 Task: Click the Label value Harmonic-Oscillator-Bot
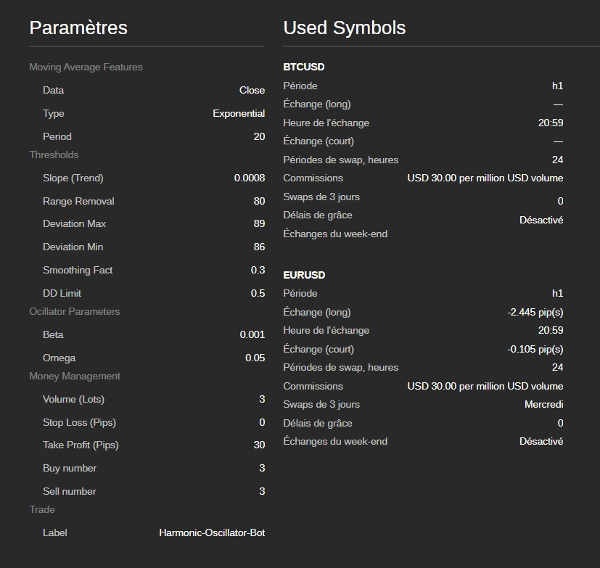(x=212, y=533)
